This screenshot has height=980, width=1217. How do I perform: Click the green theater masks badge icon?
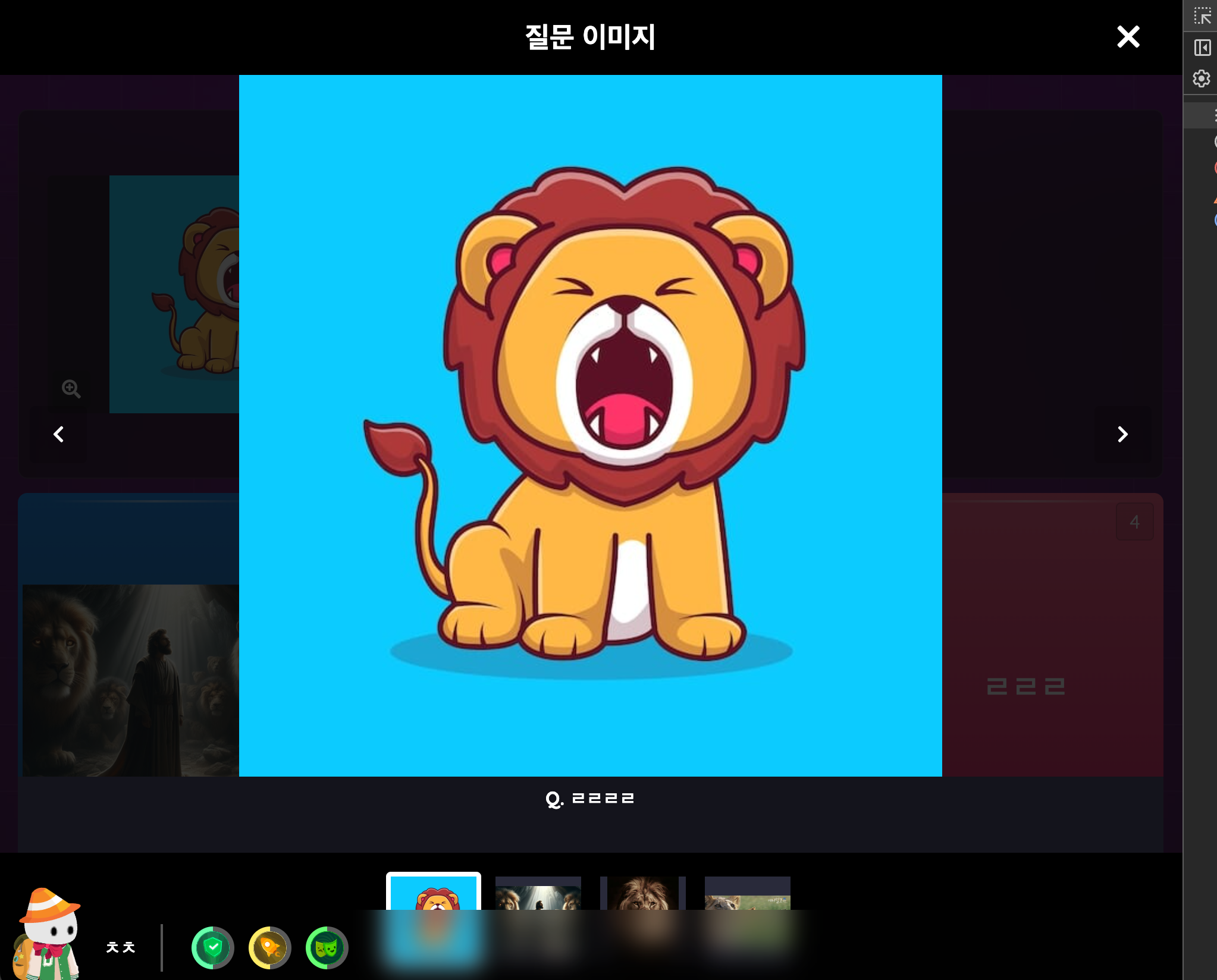327,947
